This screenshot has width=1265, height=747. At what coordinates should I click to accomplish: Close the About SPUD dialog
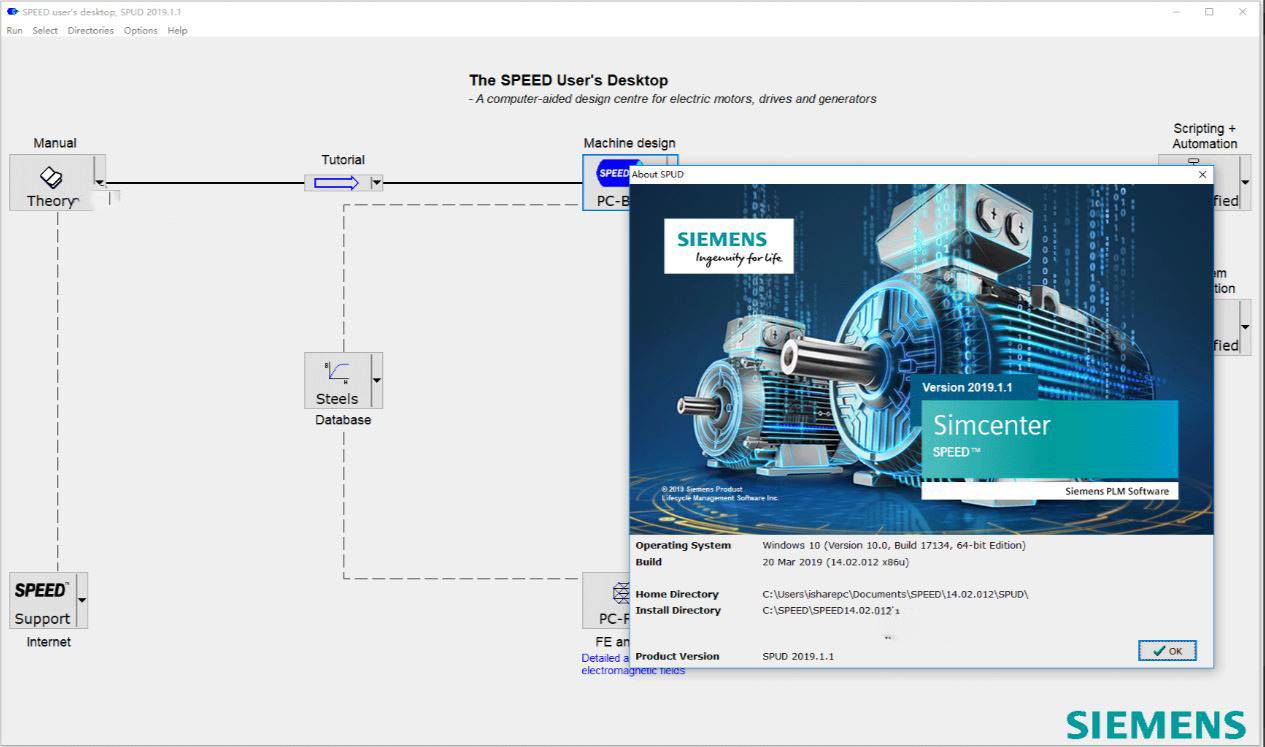pos(1202,174)
